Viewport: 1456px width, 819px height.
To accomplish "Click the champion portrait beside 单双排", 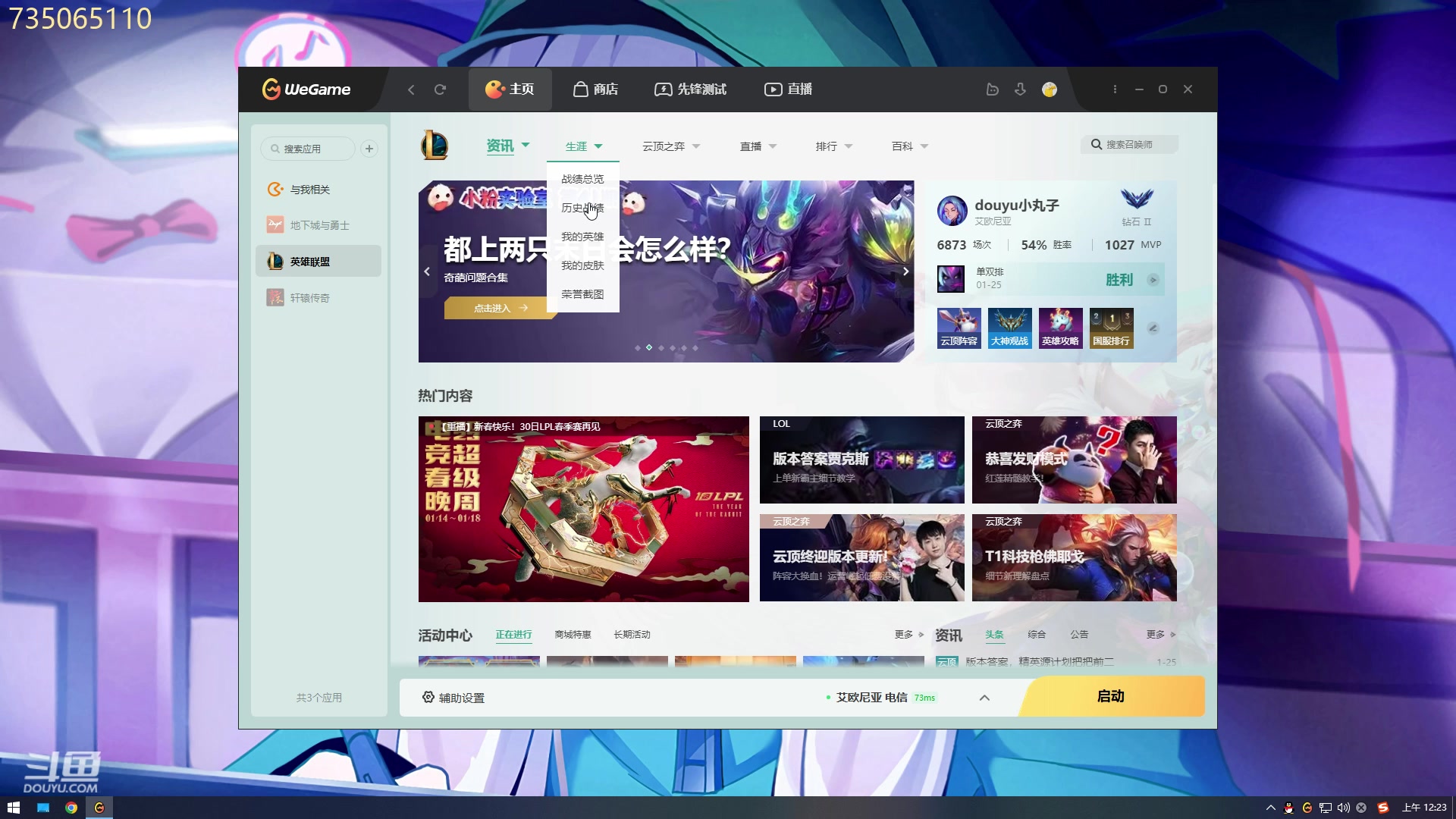I will tap(951, 278).
